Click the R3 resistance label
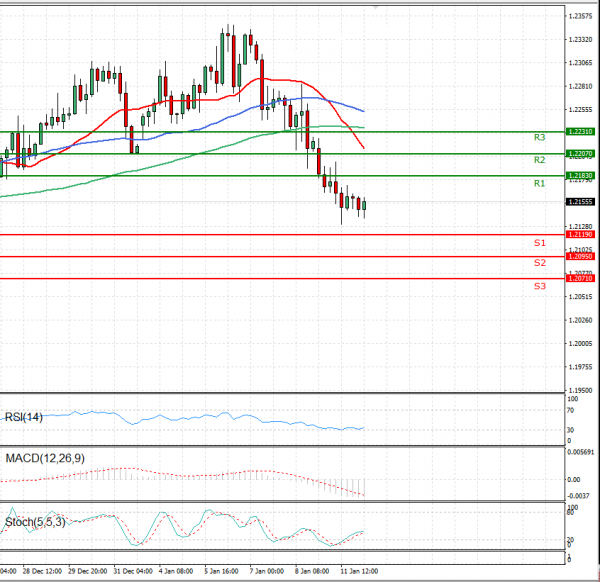 (x=540, y=137)
